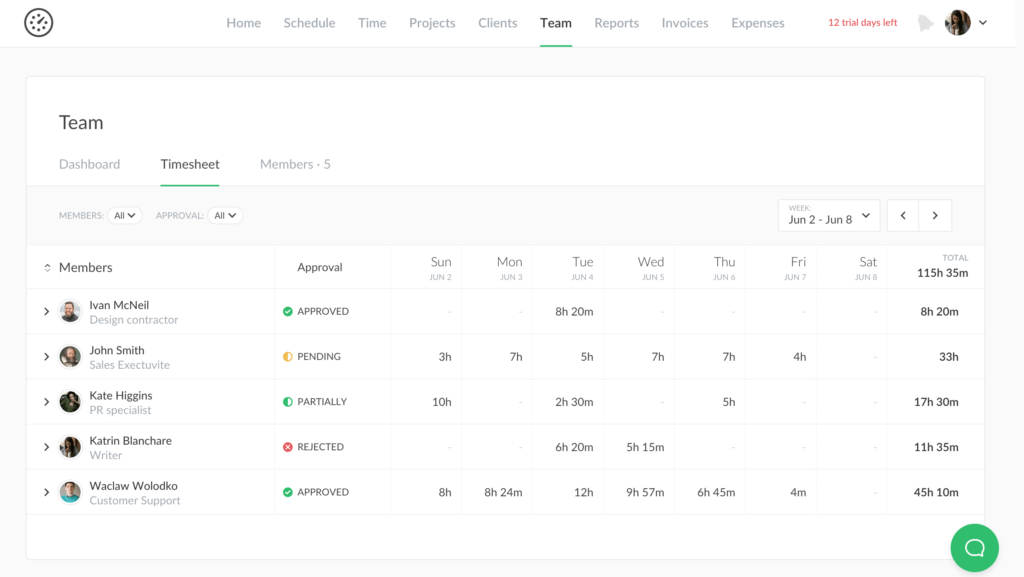This screenshot has height=577, width=1024.
Task: Open the Week Jun 2 - Jun 8 selector
Action: [829, 215]
